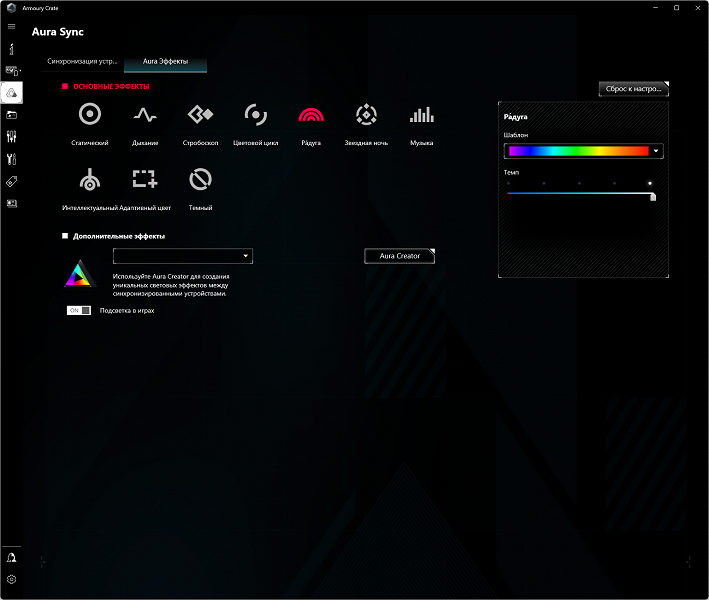
Task: Open the News sidebar icon
Action: [12, 203]
